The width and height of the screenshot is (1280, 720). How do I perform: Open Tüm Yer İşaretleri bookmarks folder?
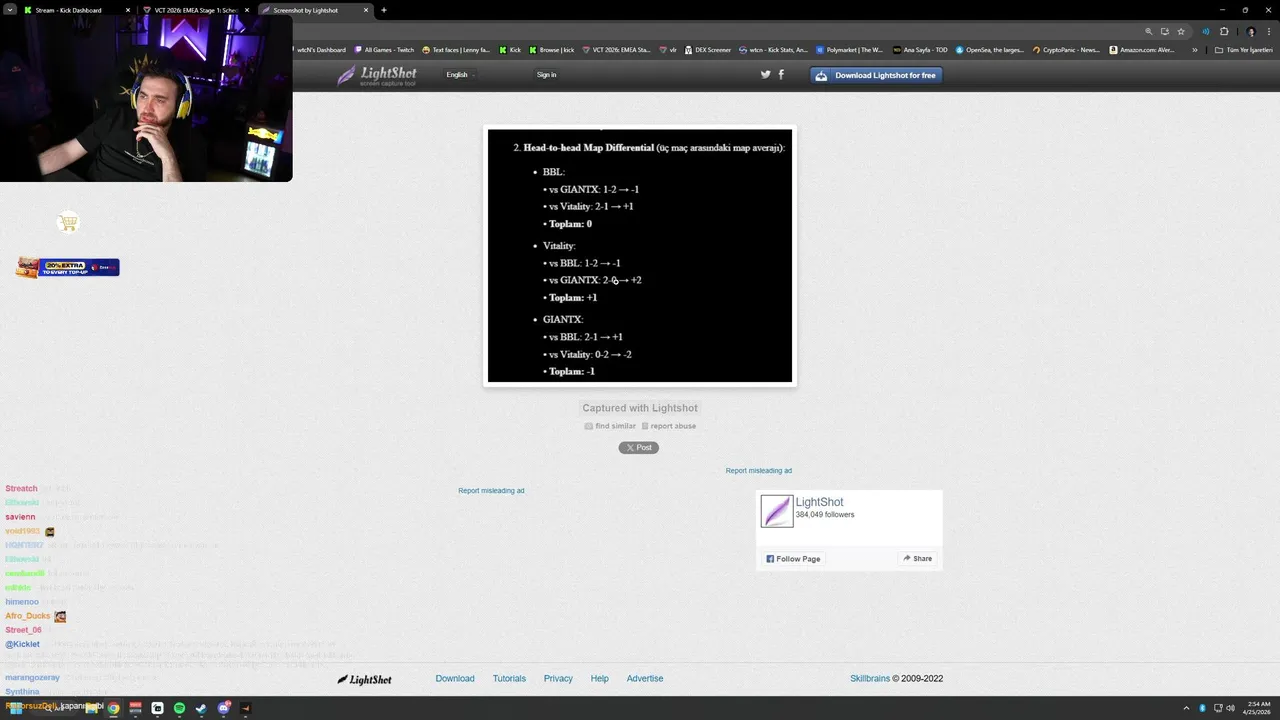click(1244, 49)
